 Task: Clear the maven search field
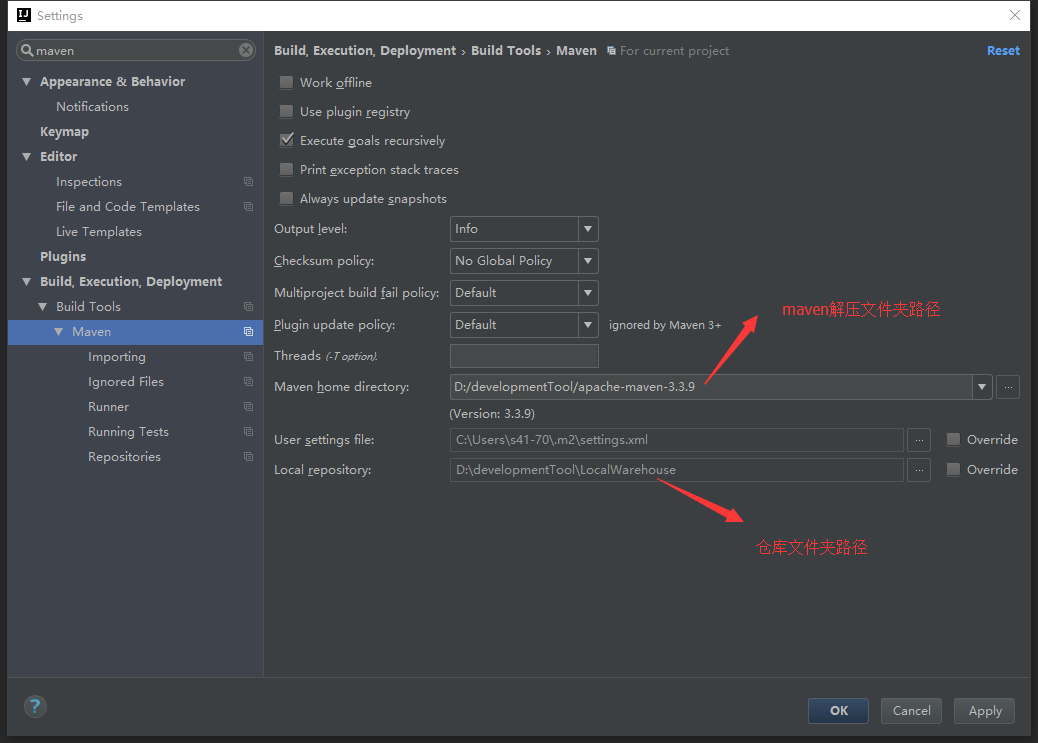(246, 50)
